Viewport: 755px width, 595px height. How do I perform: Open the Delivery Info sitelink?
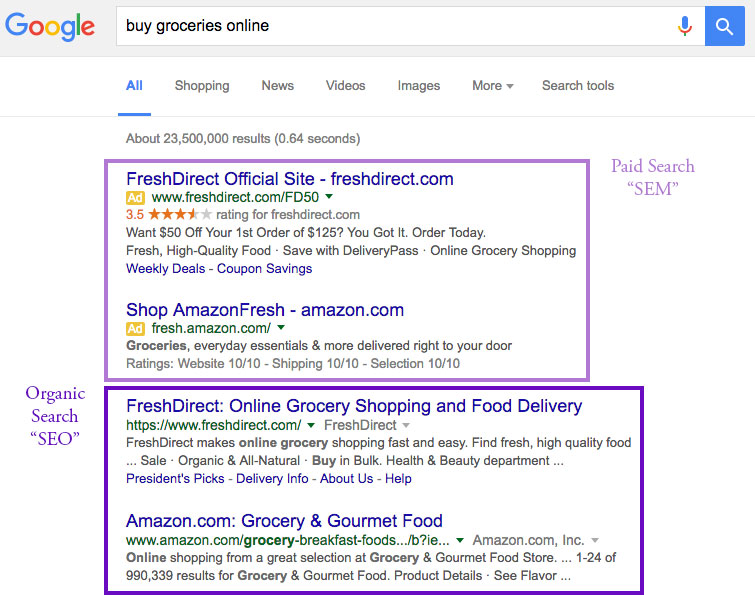(x=272, y=479)
